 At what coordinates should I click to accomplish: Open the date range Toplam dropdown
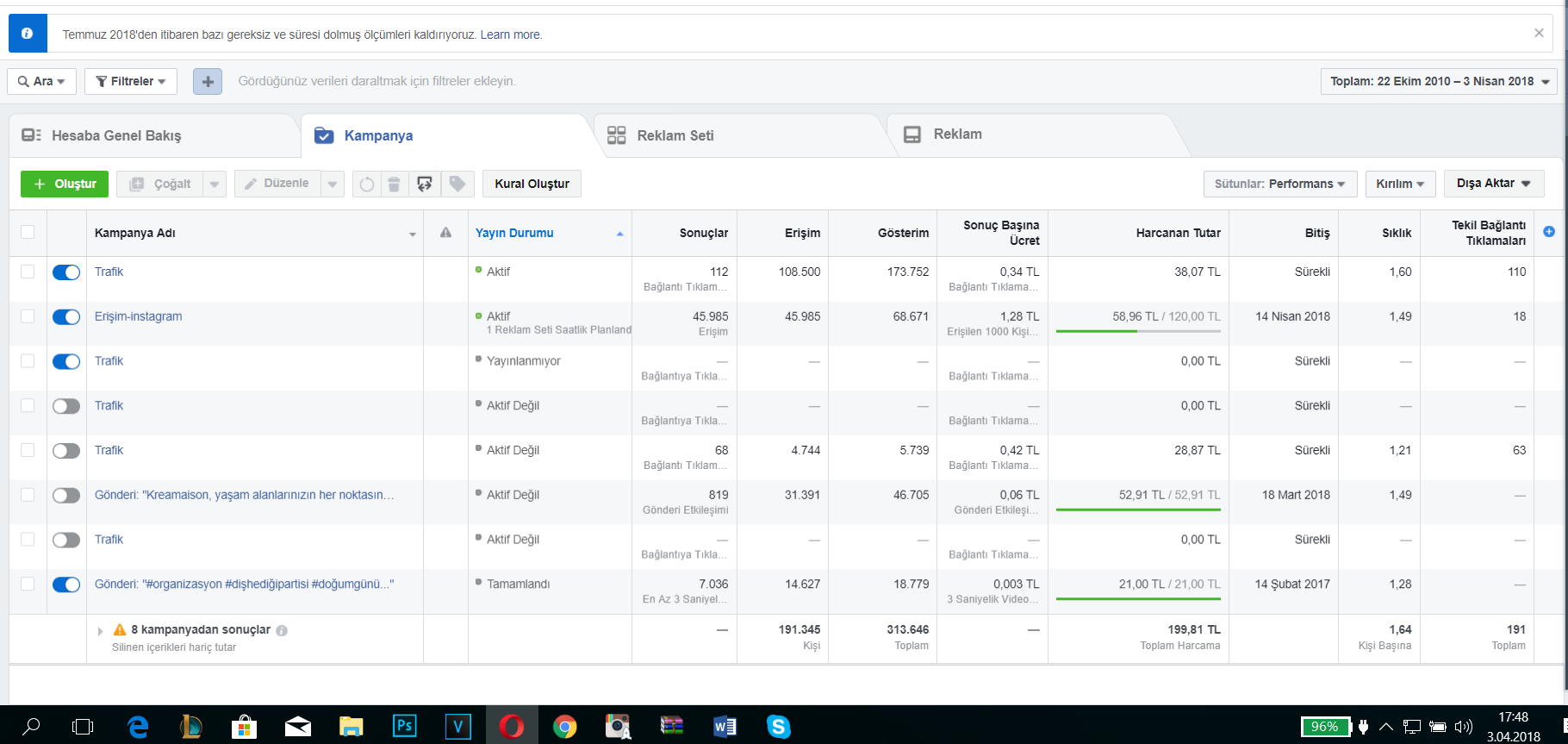coord(1439,81)
